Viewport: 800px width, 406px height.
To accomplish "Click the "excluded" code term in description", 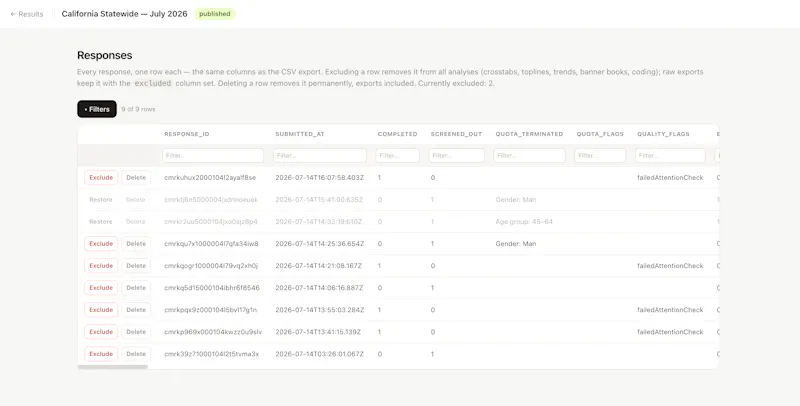I will pyautogui.click(x=153, y=83).
